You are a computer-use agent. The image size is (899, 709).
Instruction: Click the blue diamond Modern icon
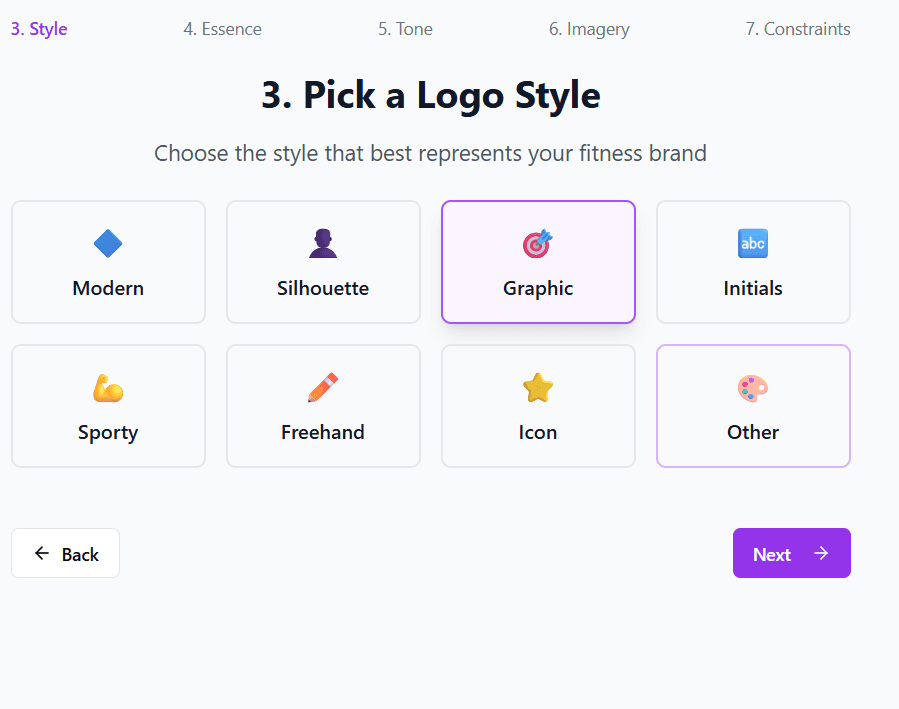108,243
